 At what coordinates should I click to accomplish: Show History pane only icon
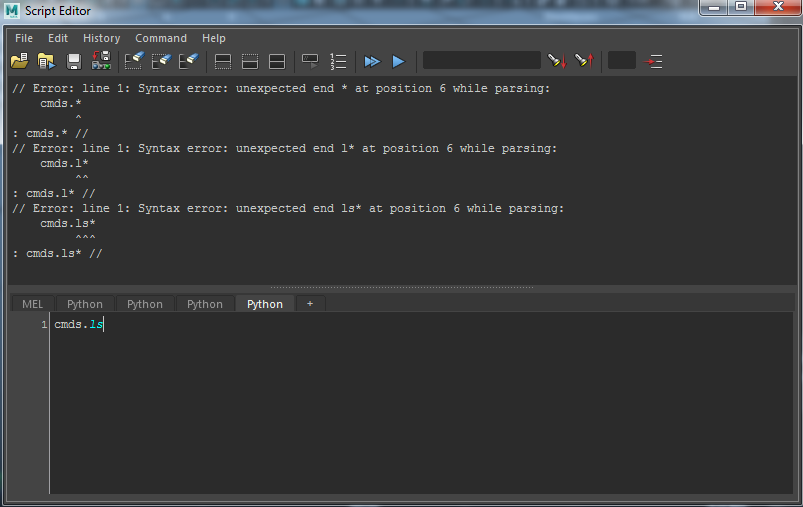pyautogui.click(x=223, y=61)
